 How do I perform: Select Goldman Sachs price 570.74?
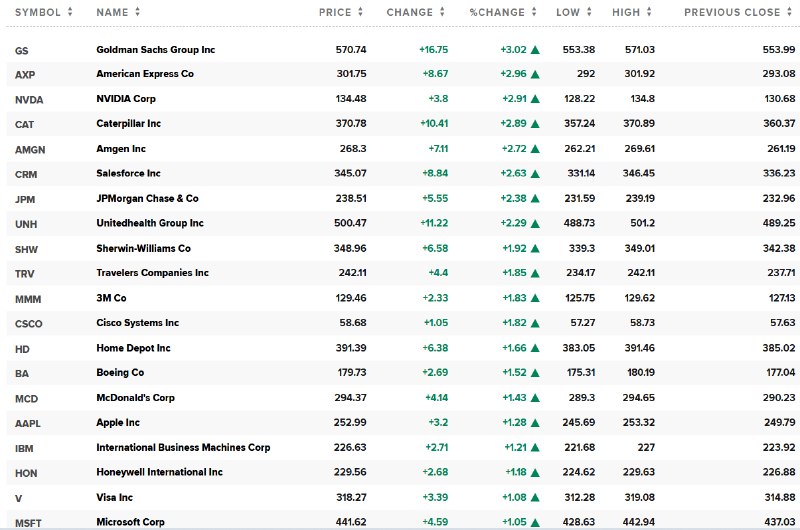[x=351, y=49]
